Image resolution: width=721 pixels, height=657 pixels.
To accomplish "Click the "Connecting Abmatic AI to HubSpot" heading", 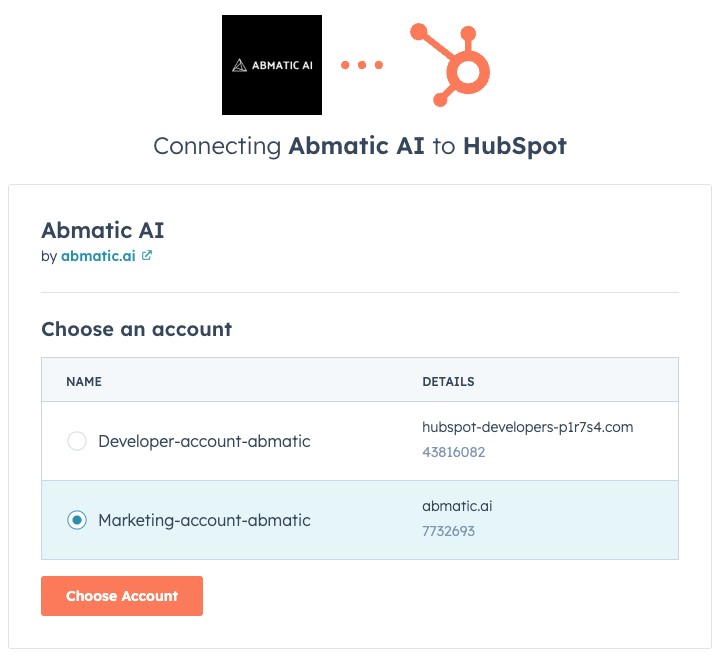I will (x=360, y=146).
